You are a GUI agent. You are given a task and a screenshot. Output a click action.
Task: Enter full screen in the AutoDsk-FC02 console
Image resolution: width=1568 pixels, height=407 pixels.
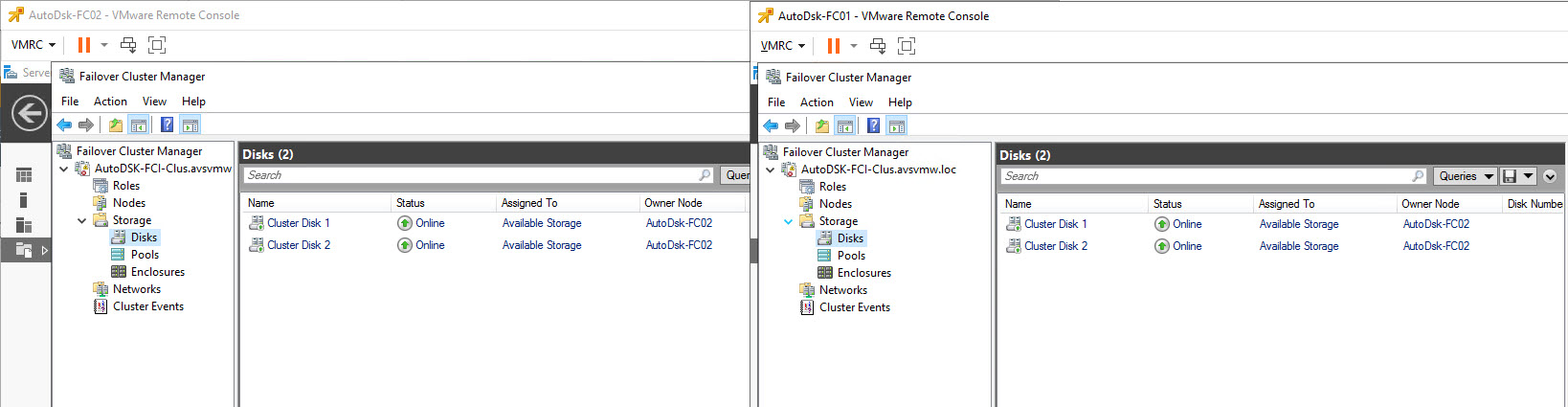[x=157, y=45]
